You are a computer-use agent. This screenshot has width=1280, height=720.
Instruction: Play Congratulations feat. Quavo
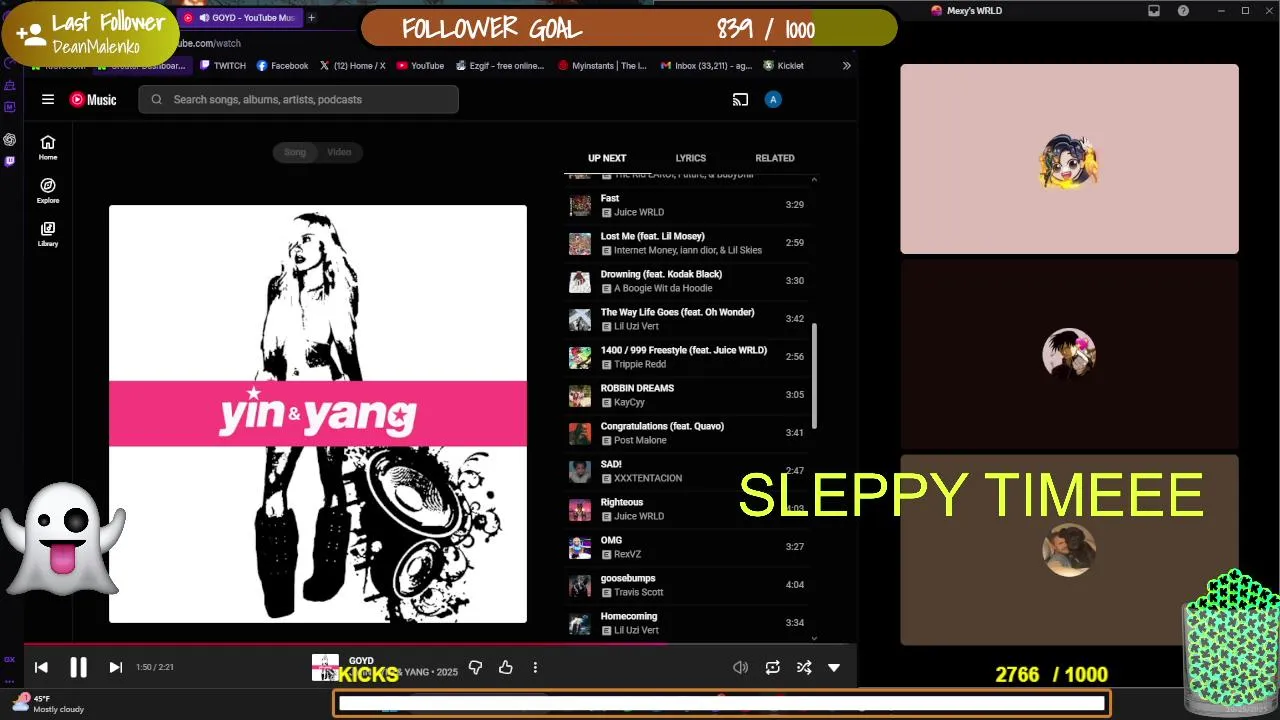point(688,433)
